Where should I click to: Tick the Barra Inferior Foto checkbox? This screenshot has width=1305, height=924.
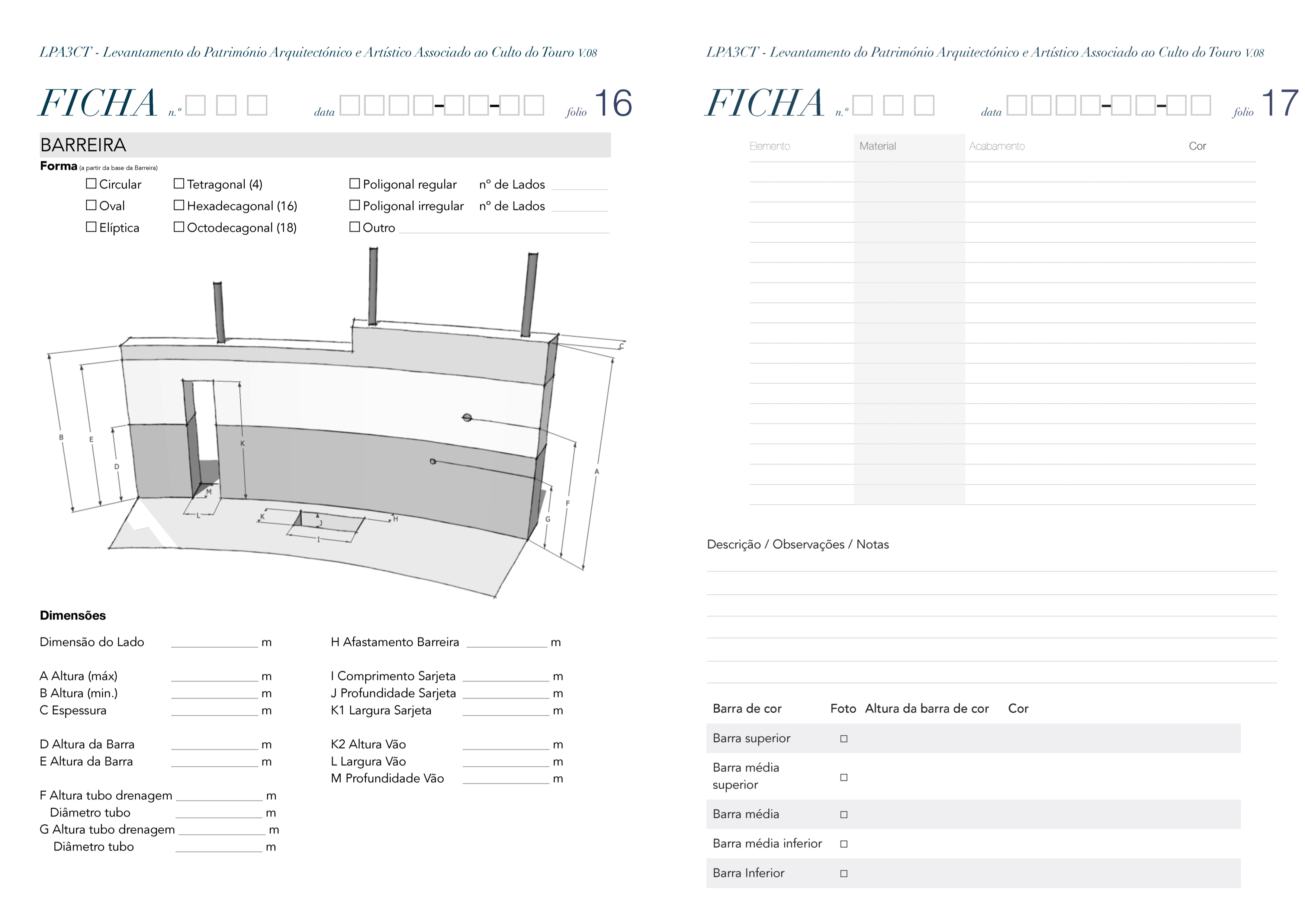(843, 874)
